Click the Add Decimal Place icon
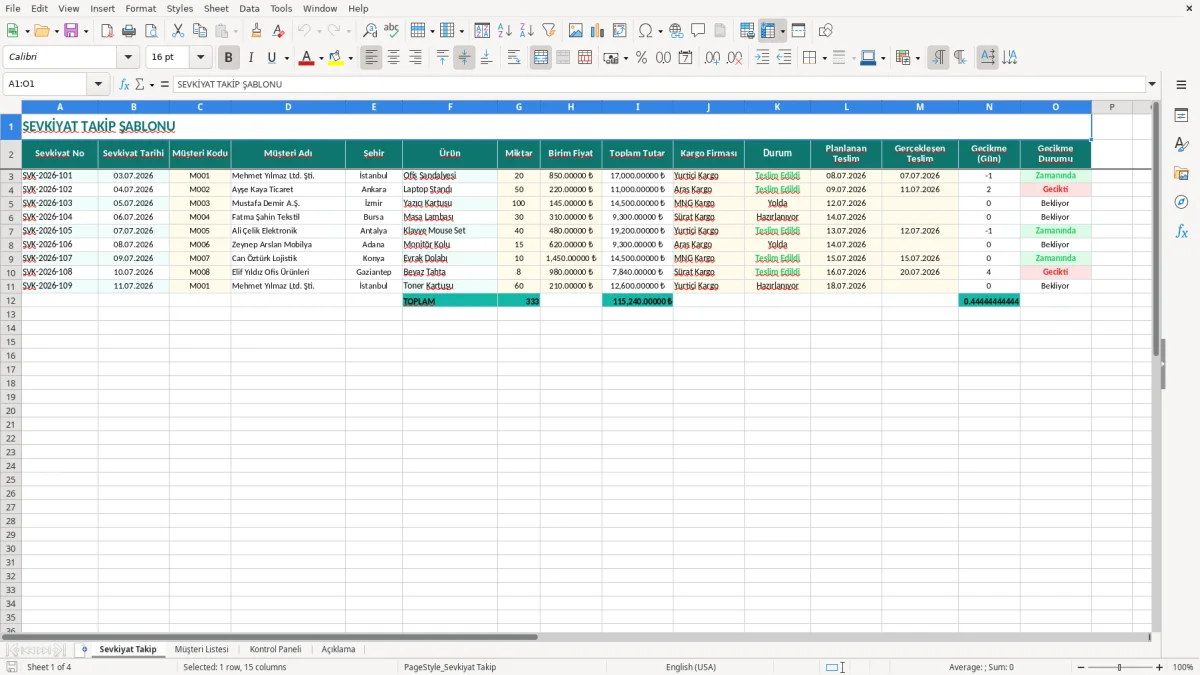 click(x=713, y=58)
